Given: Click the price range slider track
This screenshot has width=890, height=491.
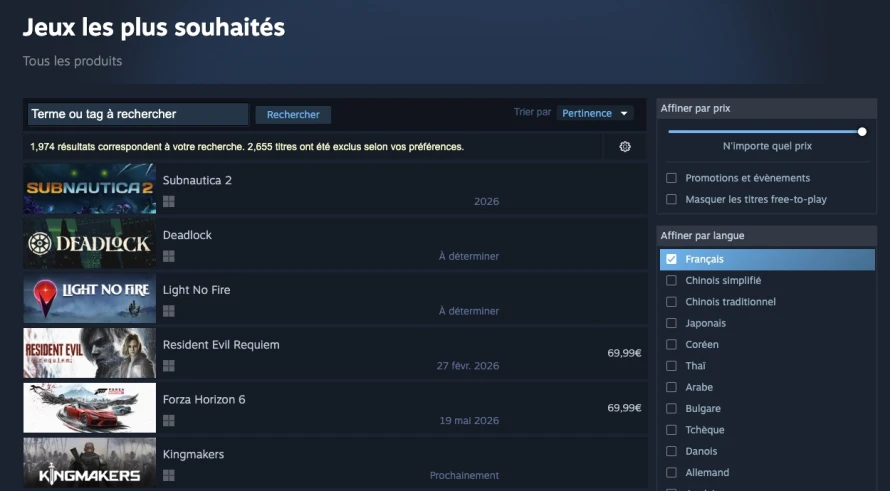Looking at the screenshot, I should click(765, 132).
